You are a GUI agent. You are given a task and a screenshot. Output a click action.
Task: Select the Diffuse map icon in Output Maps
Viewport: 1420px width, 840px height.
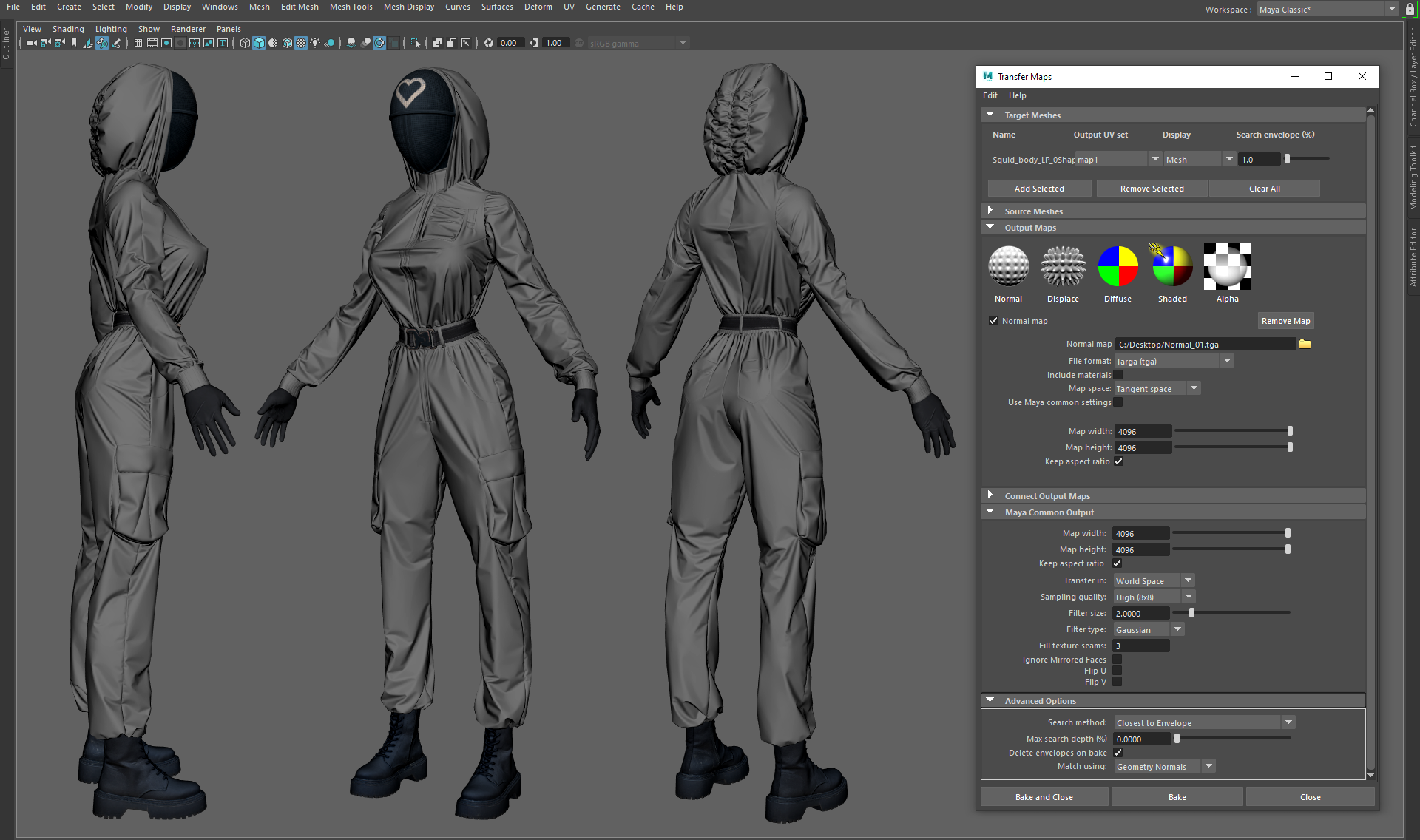(1117, 266)
